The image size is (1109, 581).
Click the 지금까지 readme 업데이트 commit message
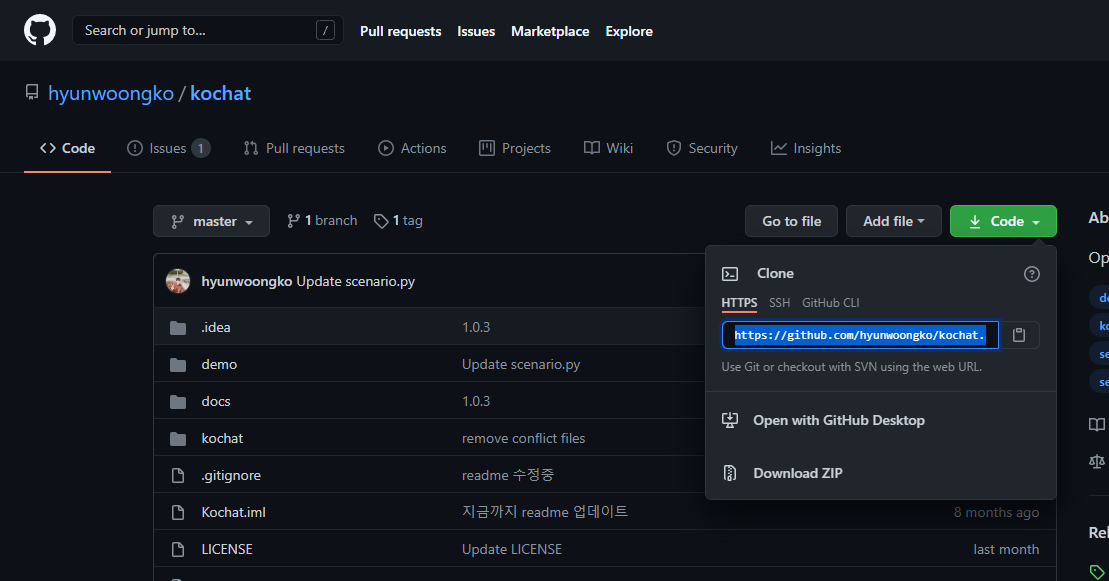click(x=545, y=512)
